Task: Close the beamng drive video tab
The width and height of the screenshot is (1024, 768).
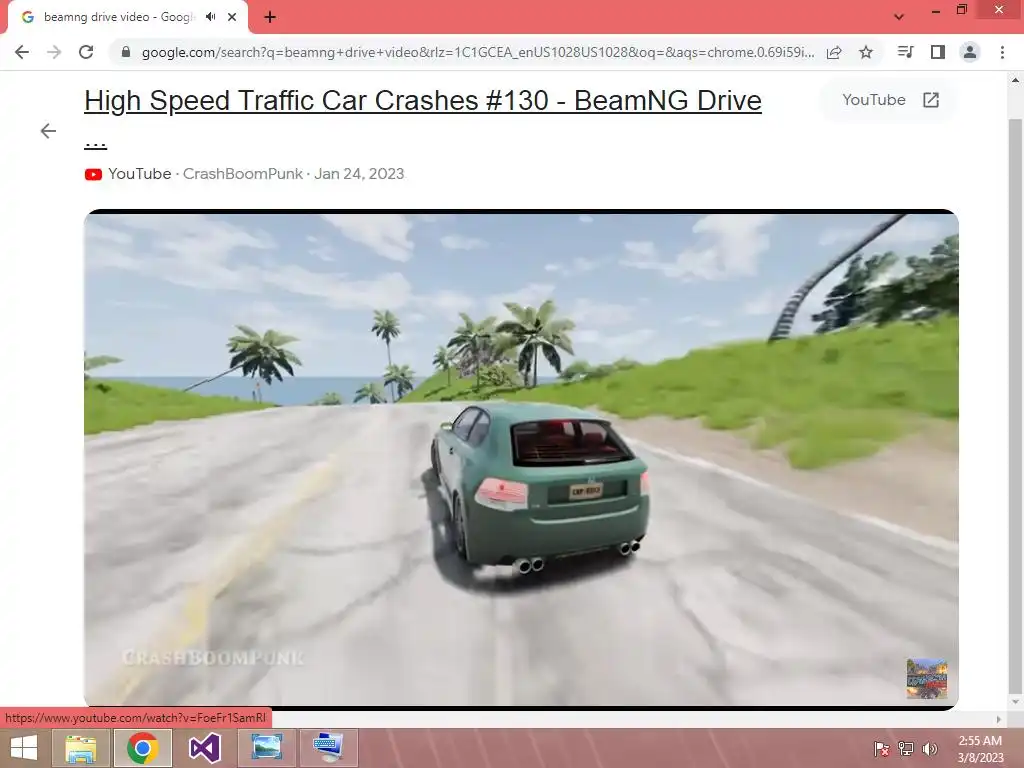Action: [x=232, y=17]
